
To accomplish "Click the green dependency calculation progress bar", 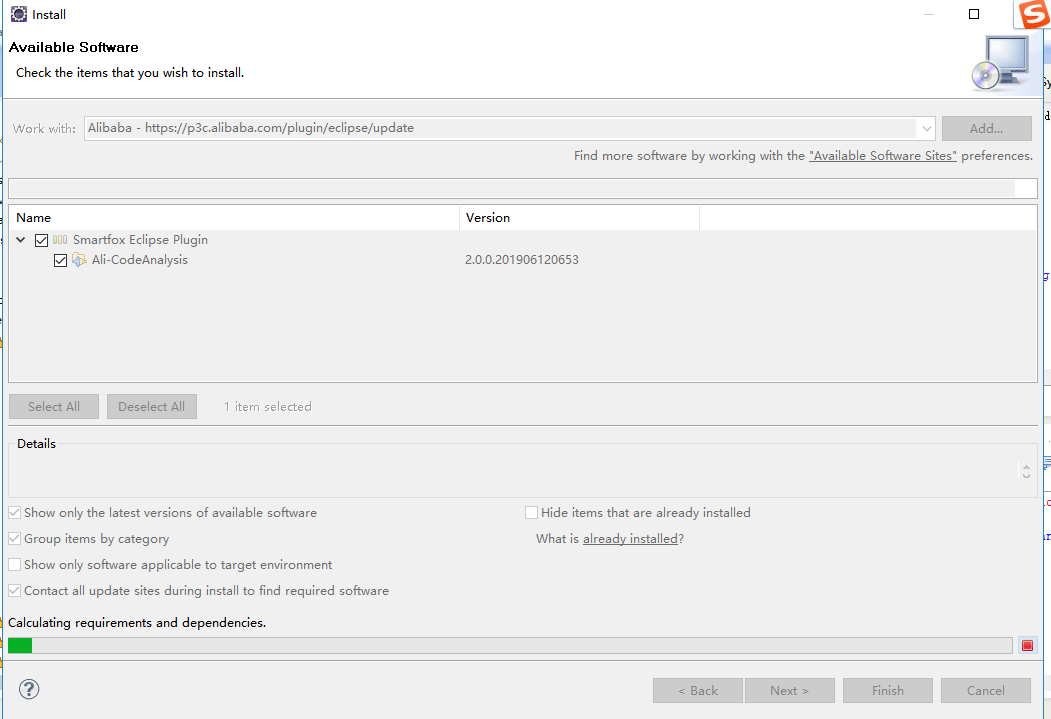I will (x=510, y=645).
